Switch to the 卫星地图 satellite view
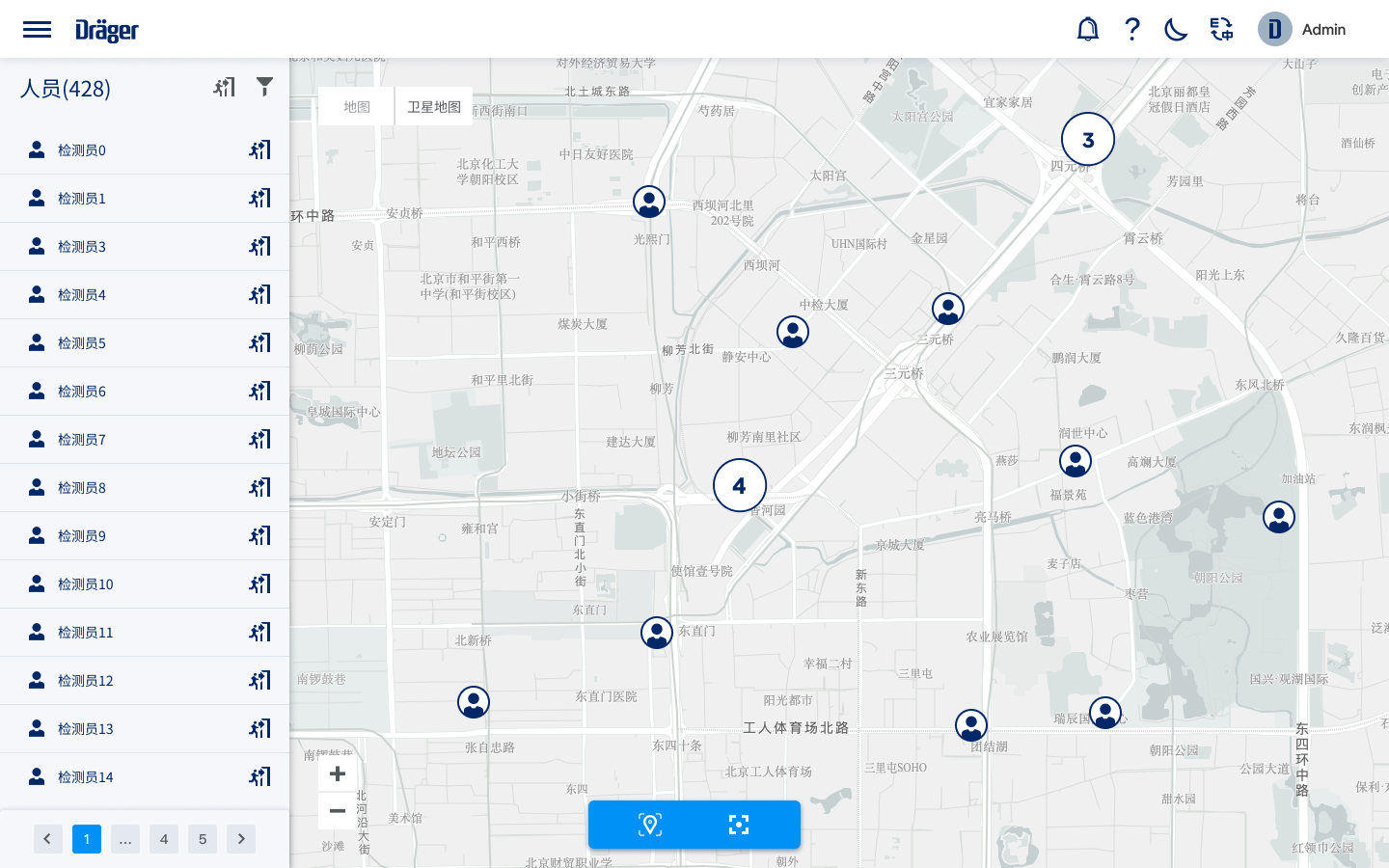This screenshot has width=1389, height=868. pyautogui.click(x=433, y=107)
